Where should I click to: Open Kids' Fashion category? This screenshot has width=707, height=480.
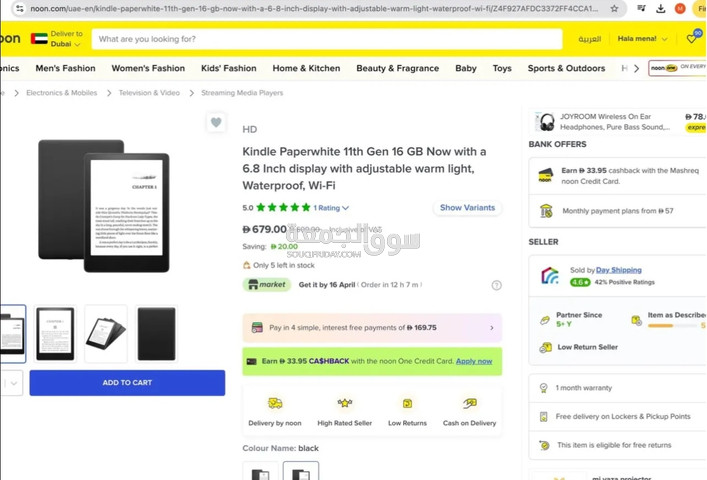coord(229,68)
